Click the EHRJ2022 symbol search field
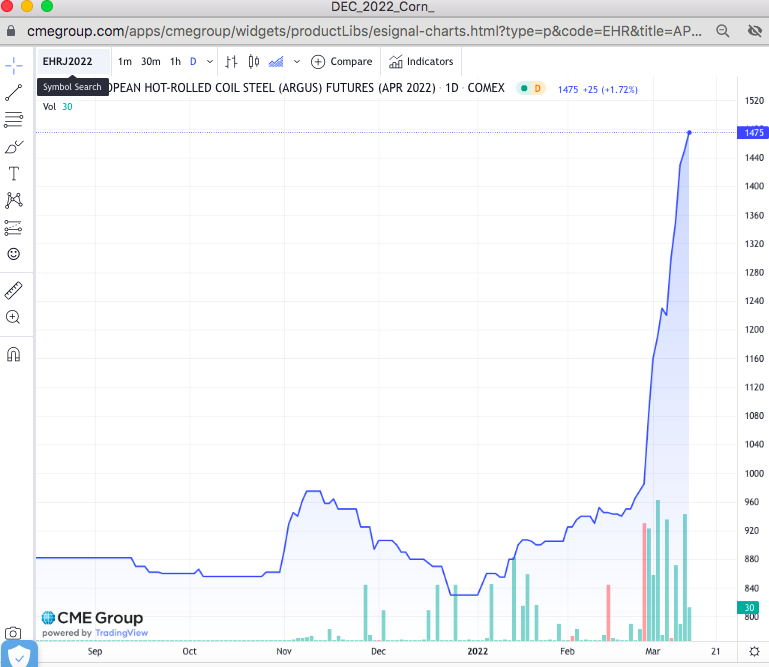The height and width of the screenshot is (667, 769). 68,62
